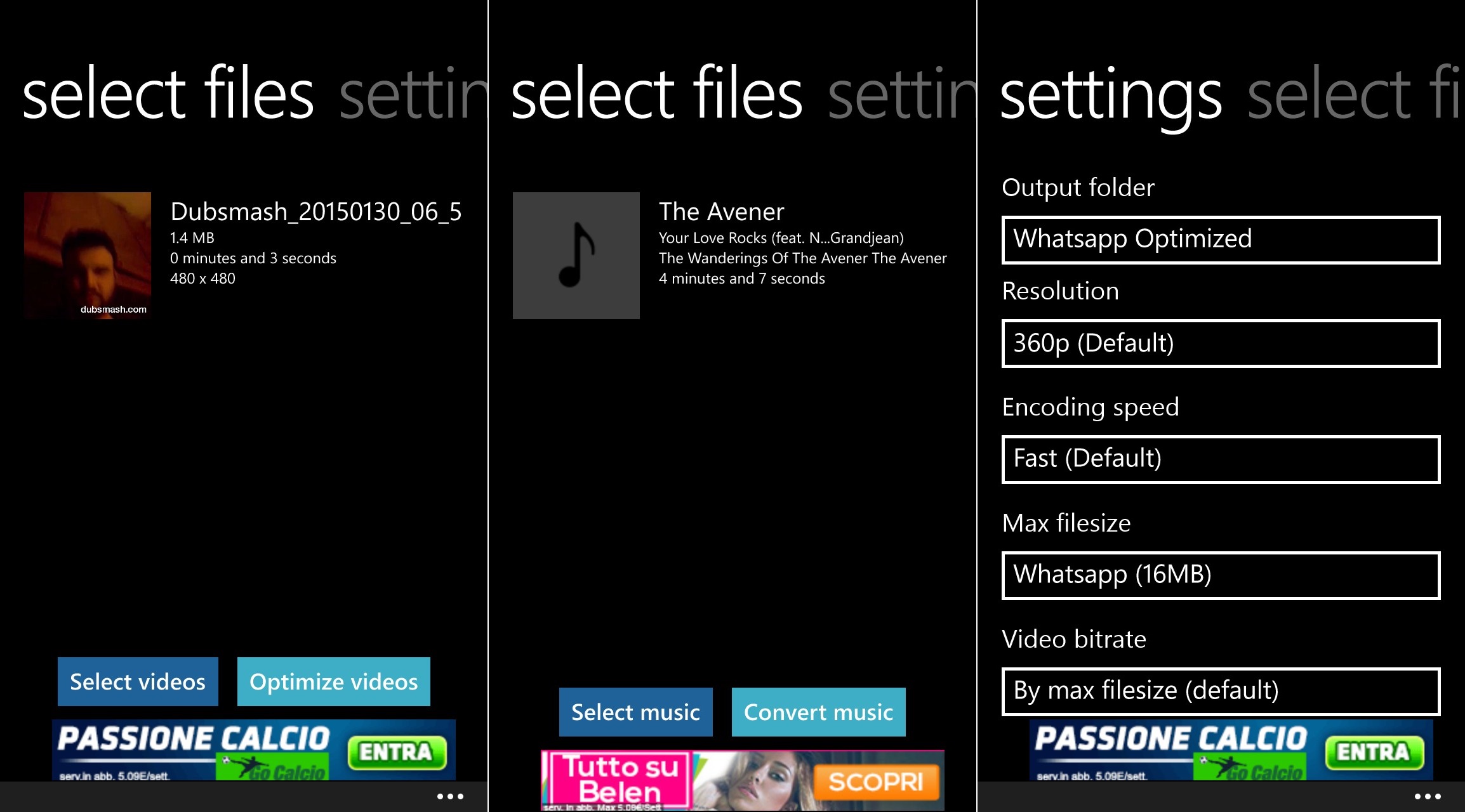Open the Output folder Whatsapp Optimized dropdown
Viewport: 1465px width, 812px height.
coord(1221,240)
